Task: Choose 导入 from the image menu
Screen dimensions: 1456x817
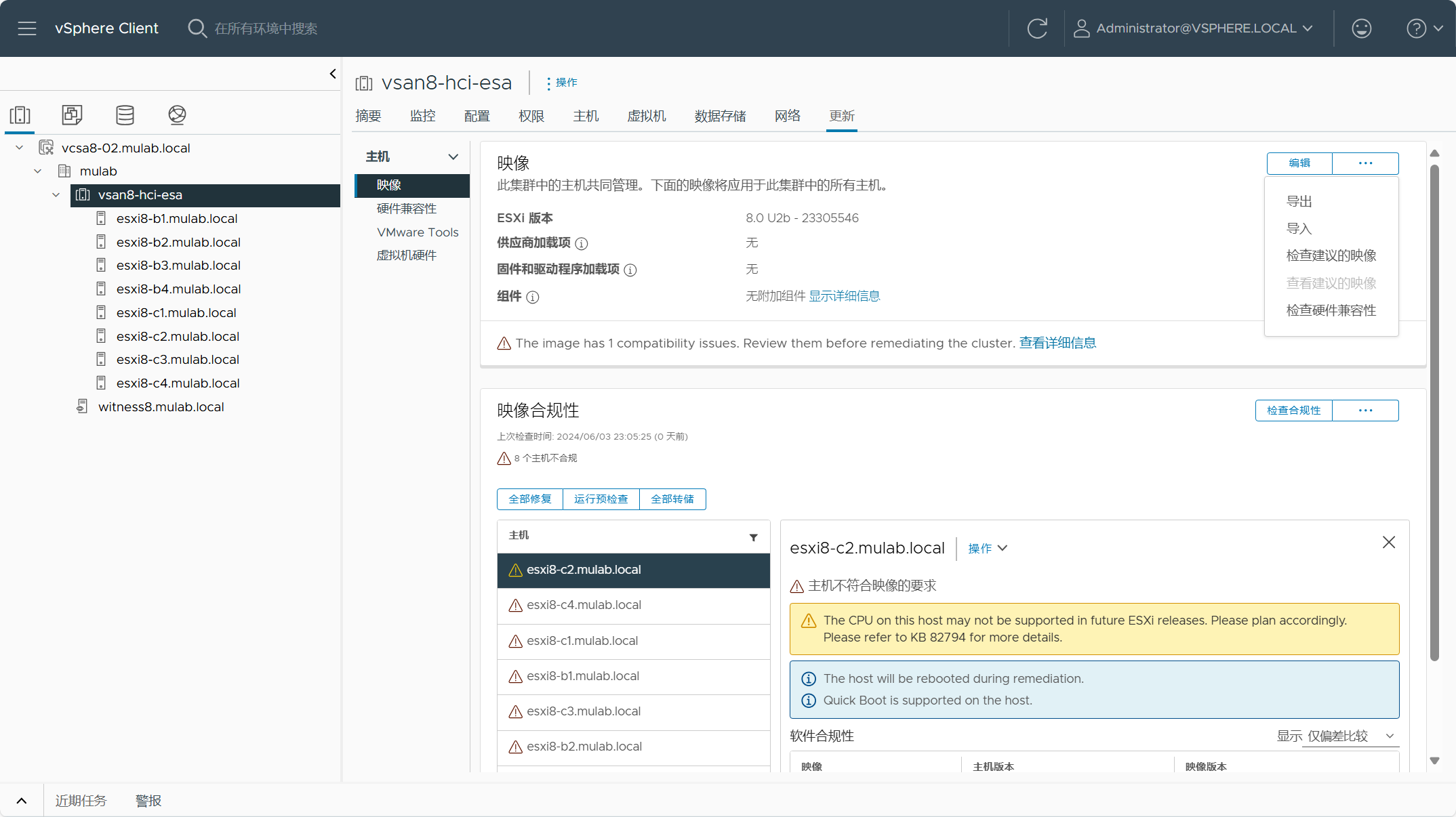Action: pyautogui.click(x=1299, y=229)
